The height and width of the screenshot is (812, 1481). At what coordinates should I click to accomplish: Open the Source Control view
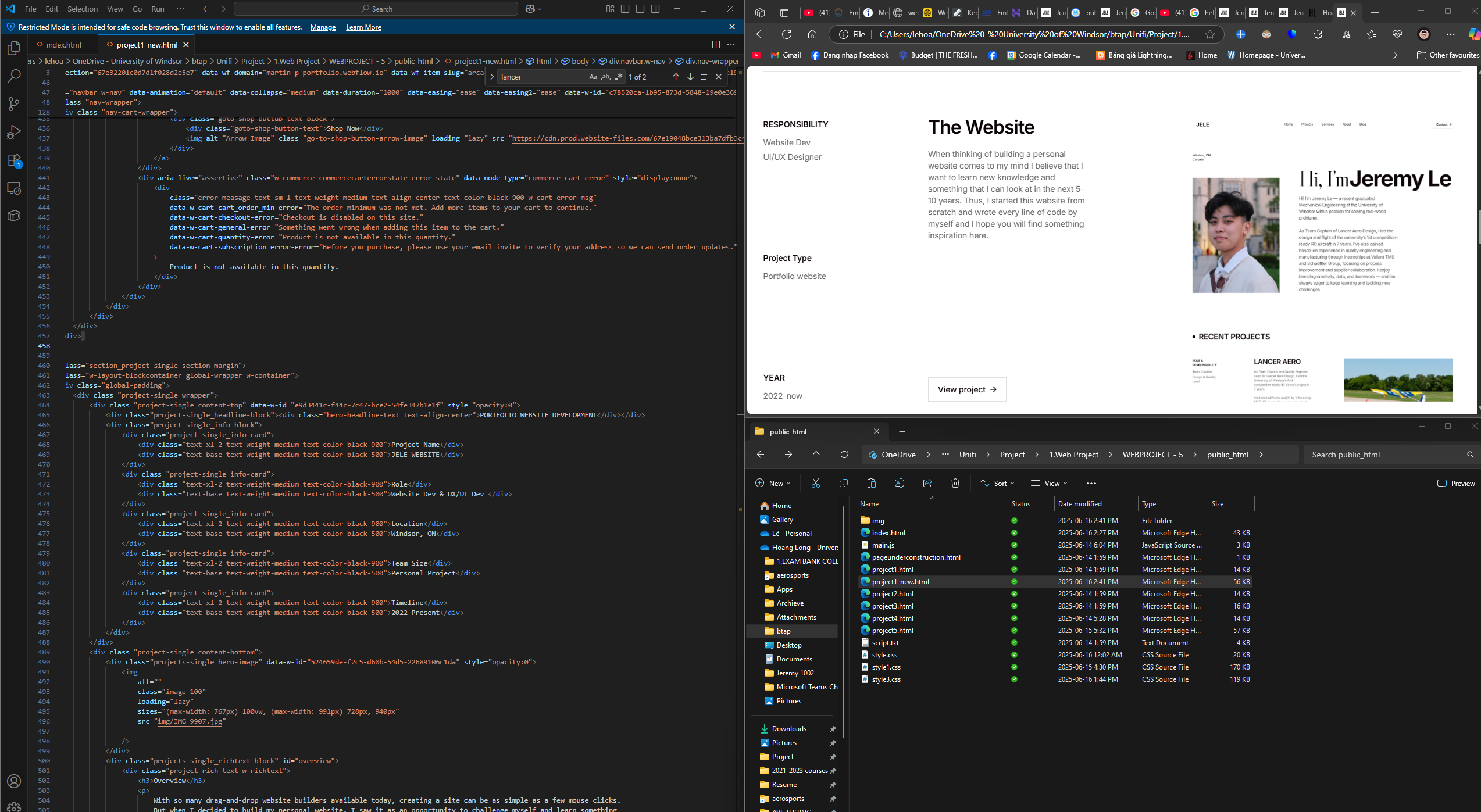coord(14,104)
